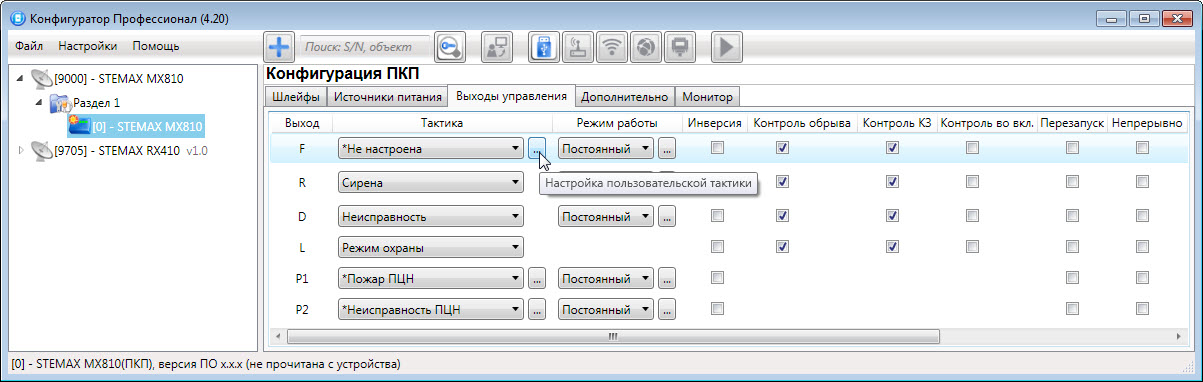Select the globe network connection icon
The image size is (1203, 382).
(647, 46)
